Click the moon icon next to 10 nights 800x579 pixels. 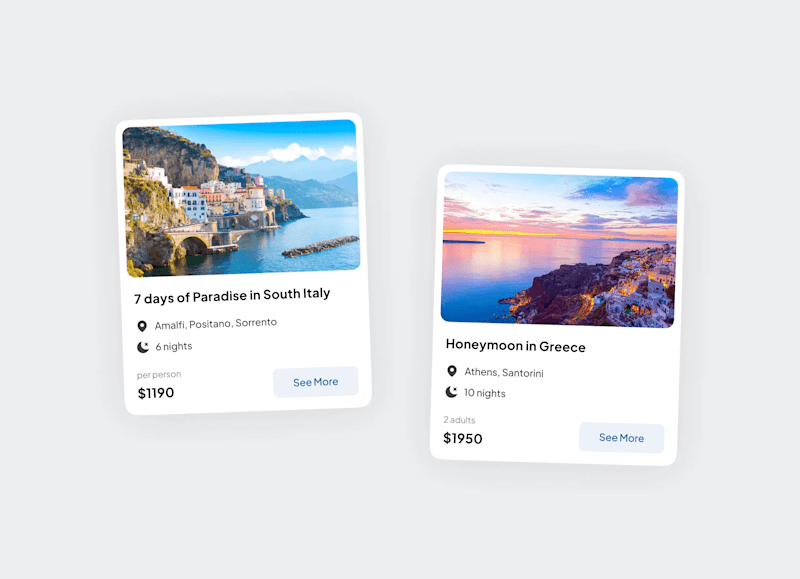(451, 392)
